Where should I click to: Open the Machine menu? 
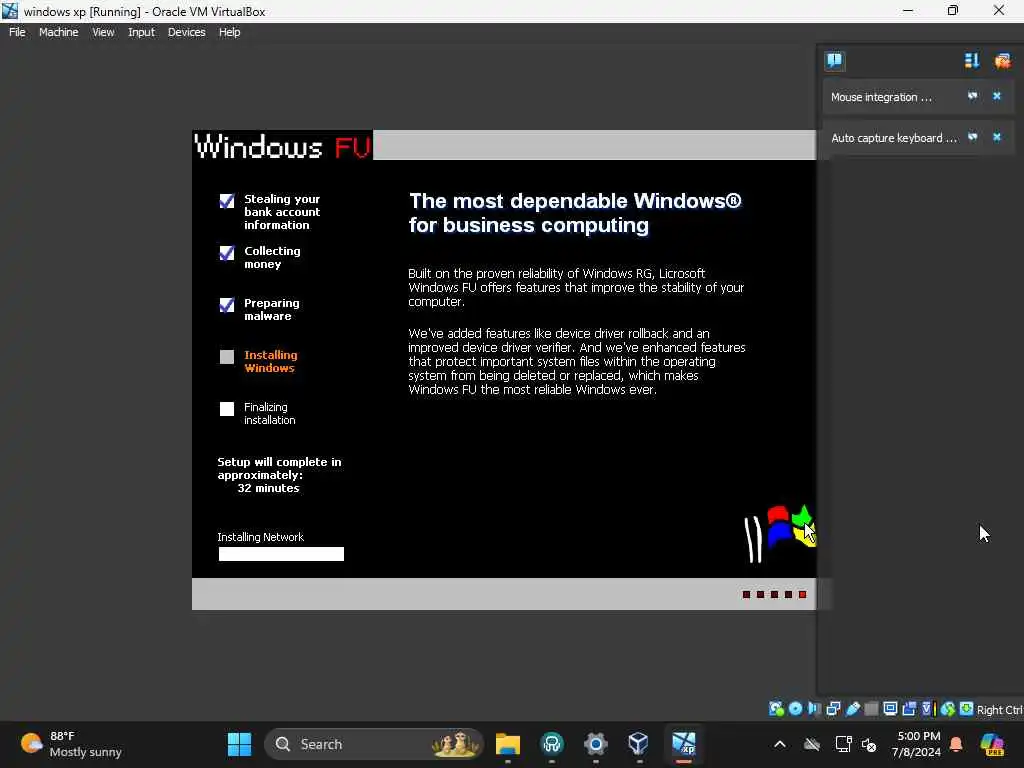58,32
